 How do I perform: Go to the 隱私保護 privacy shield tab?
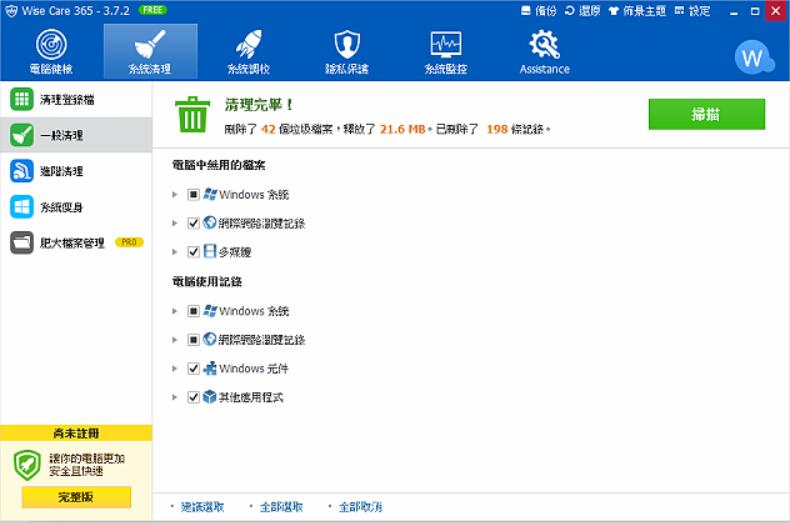(347, 52)
